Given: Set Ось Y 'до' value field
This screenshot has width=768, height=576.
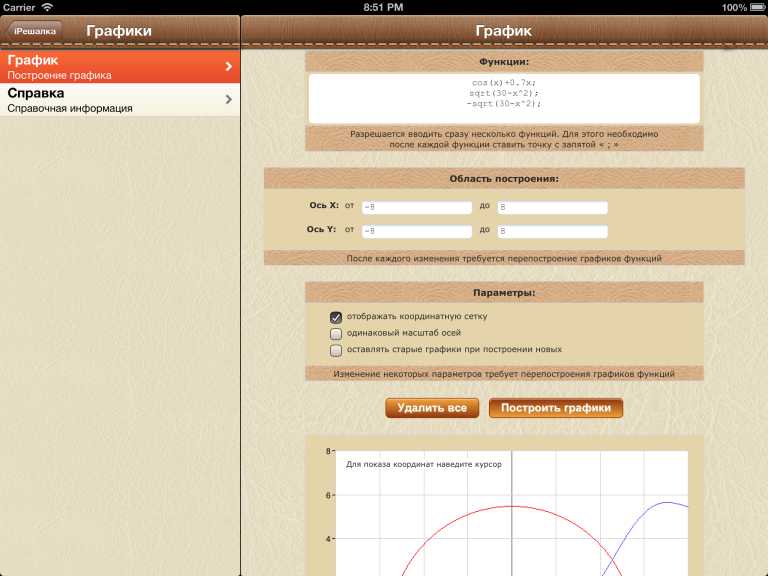Looking at the screenshot, I should click(x=552, y=231).
